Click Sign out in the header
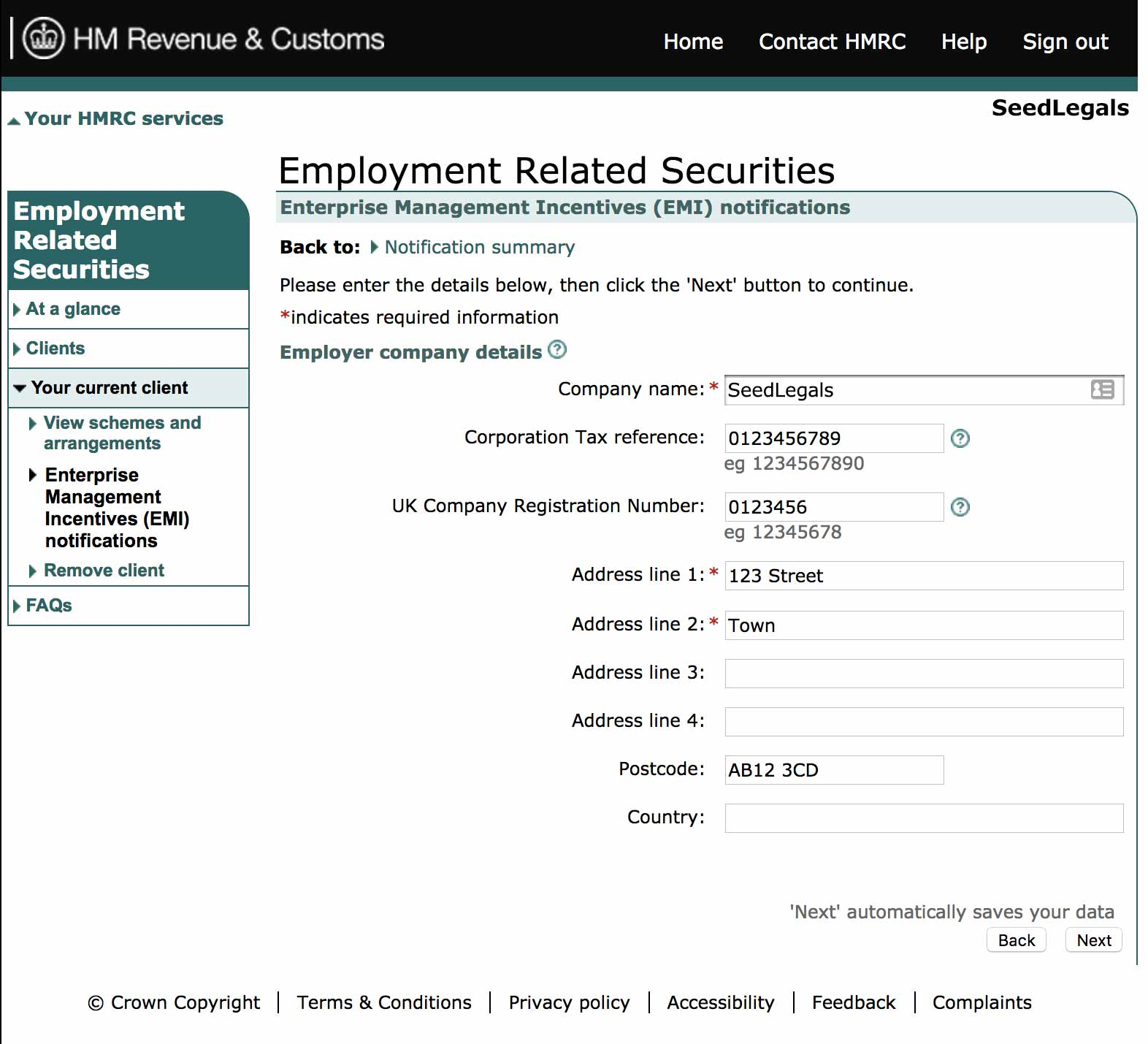The height and width of the screenshot is (1044, 1148). (x=1065, y=42)
